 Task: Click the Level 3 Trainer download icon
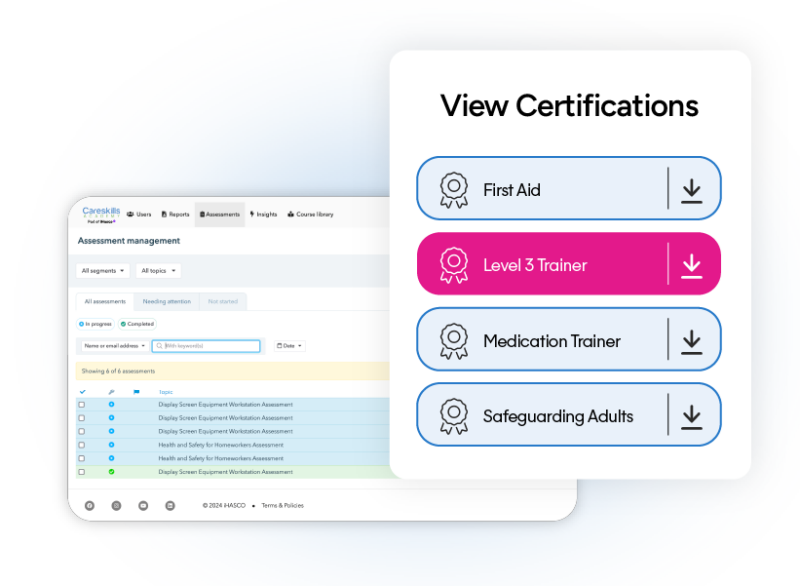(x=691, y=265)
